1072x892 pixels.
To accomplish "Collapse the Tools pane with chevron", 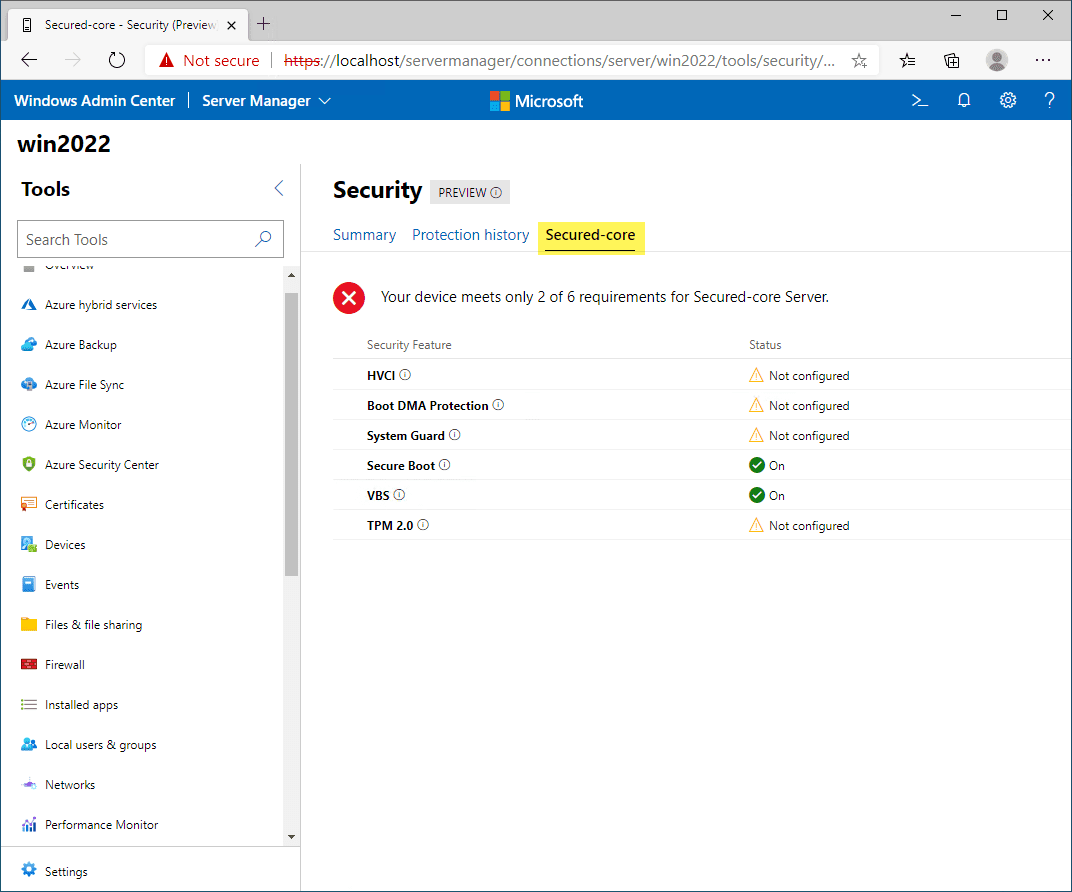I will [279, 188].
